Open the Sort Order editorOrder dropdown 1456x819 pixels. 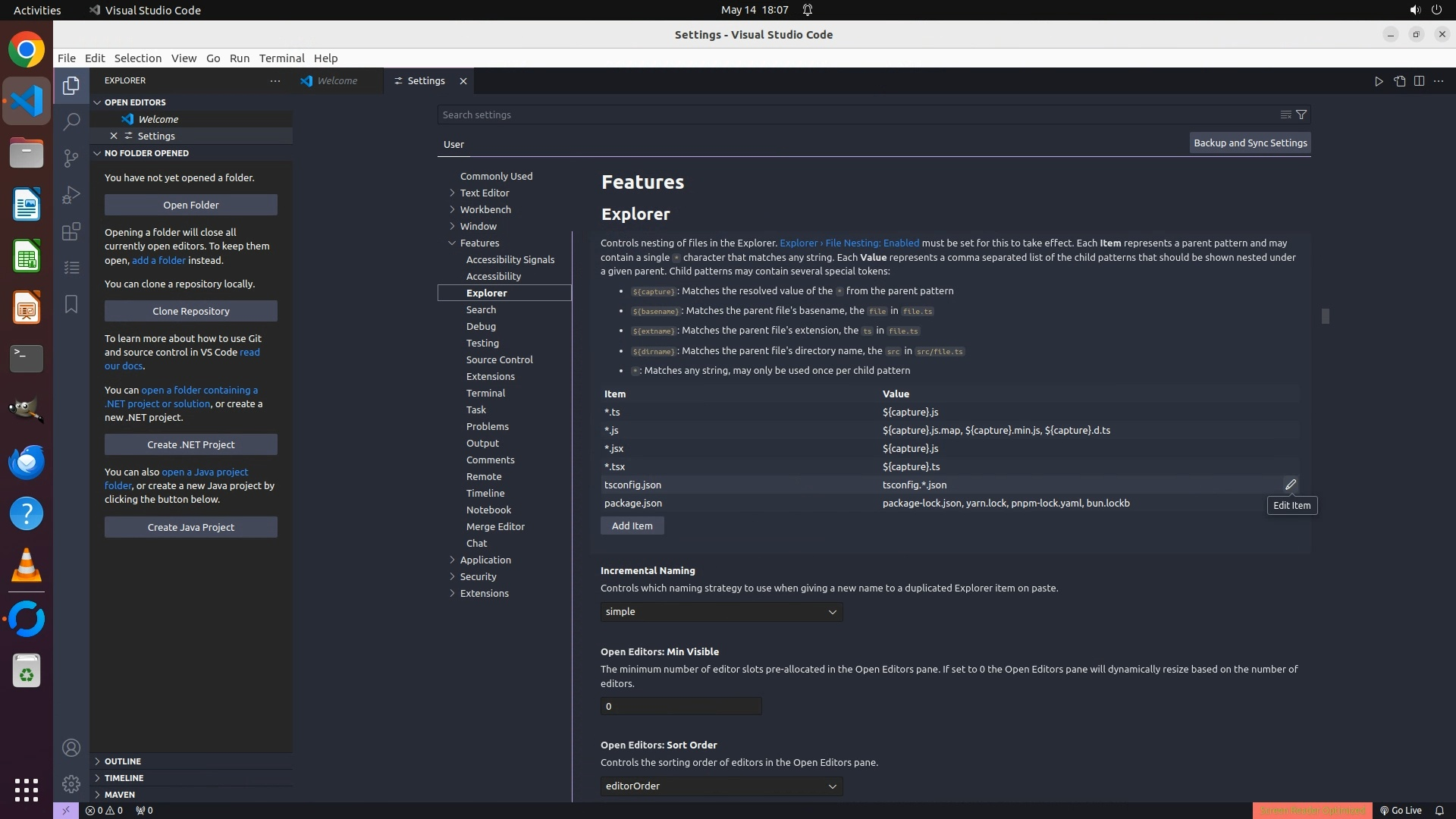click(x=721, y=786)
